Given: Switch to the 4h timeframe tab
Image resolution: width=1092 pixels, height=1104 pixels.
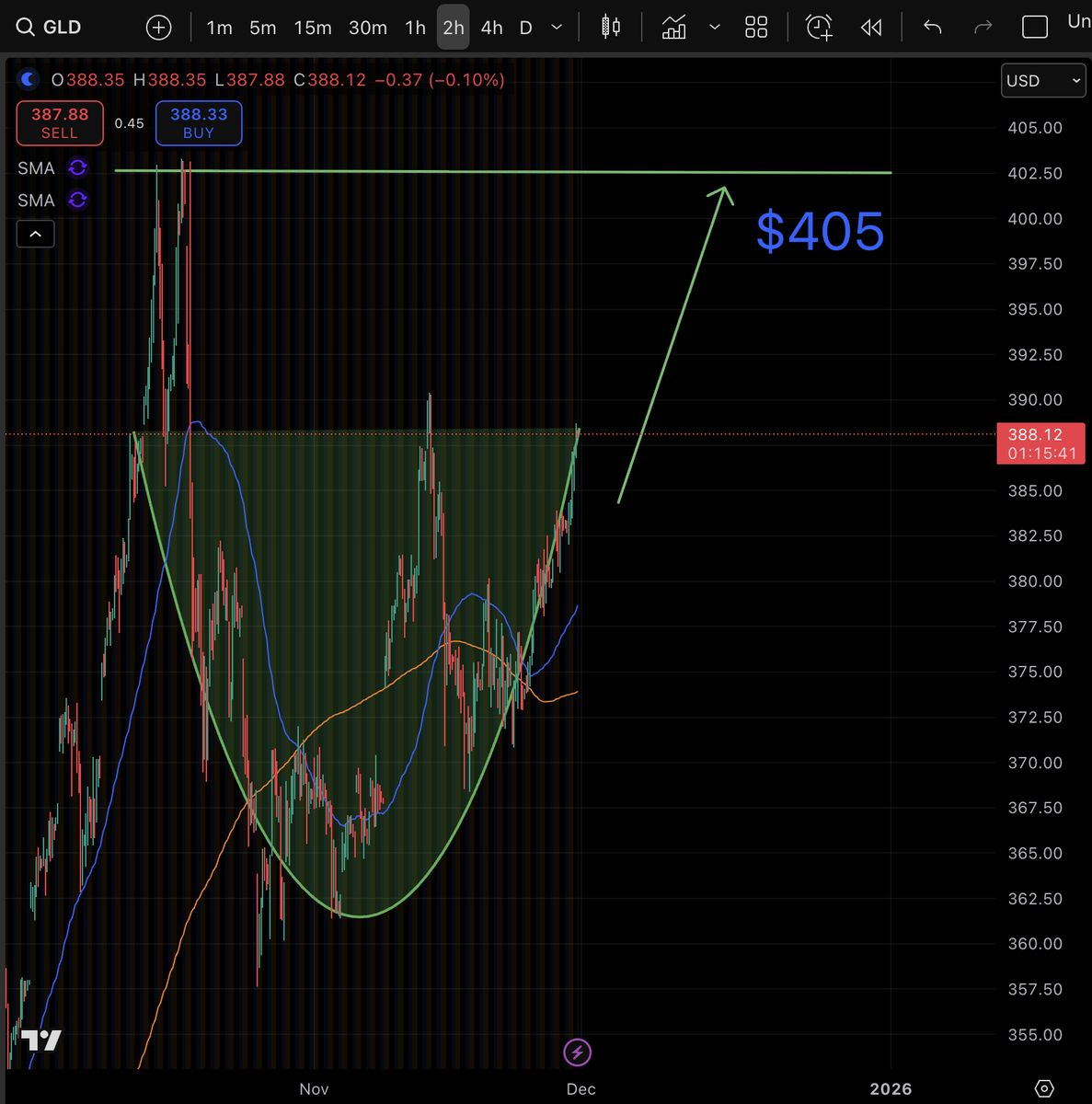Looking at the screenshot, I should 490,28.
